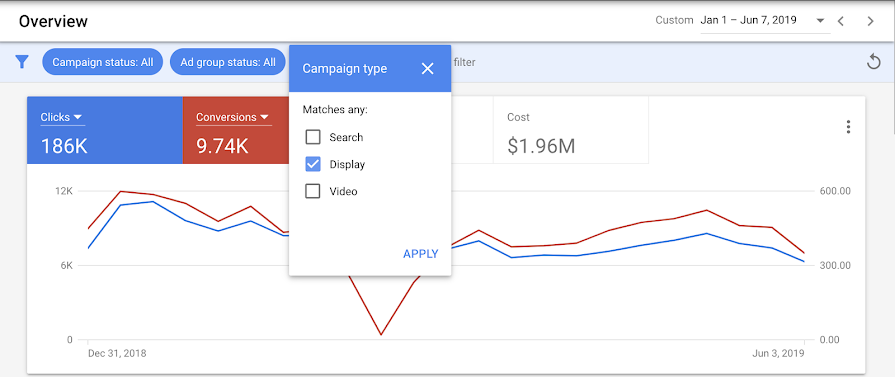Go to previous date range arrow
This screenshot has width=895, height=377.
840,21
